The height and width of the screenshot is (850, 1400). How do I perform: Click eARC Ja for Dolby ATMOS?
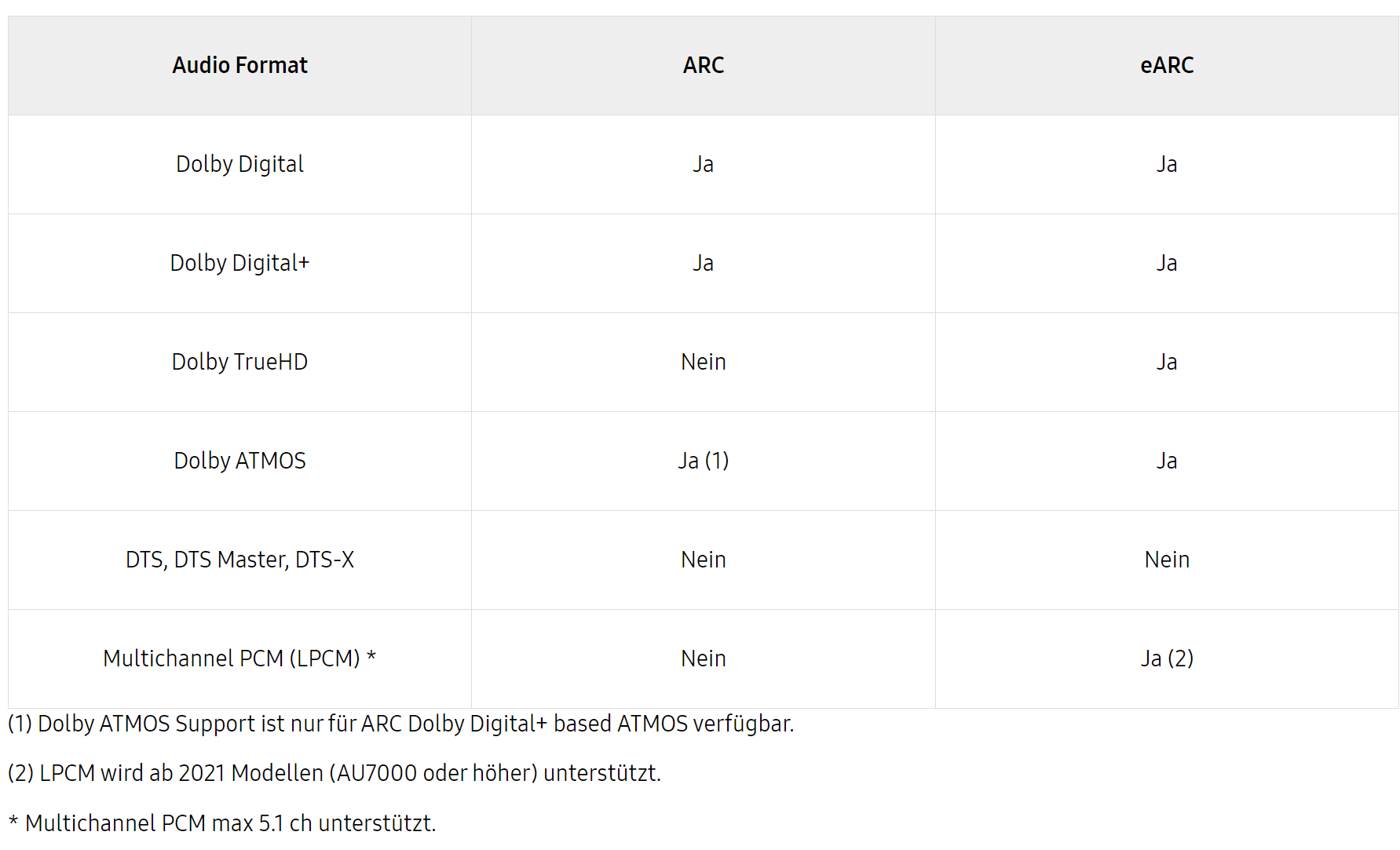point(1167,461)
